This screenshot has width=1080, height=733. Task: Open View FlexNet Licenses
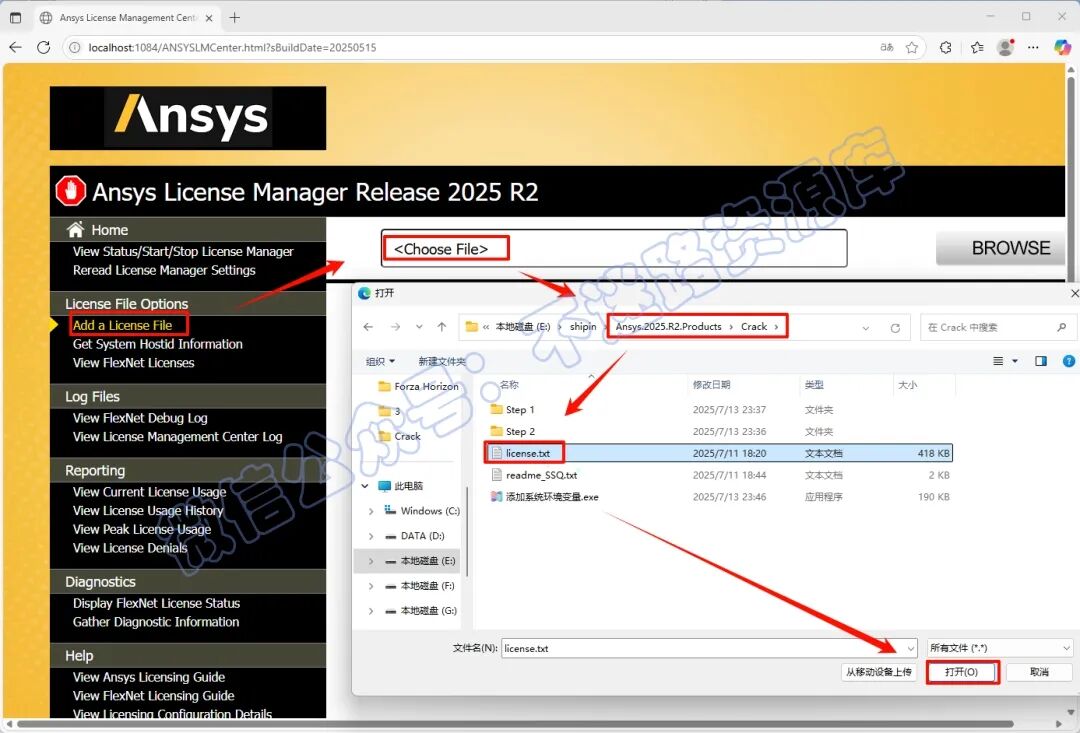tap(134, 362)
